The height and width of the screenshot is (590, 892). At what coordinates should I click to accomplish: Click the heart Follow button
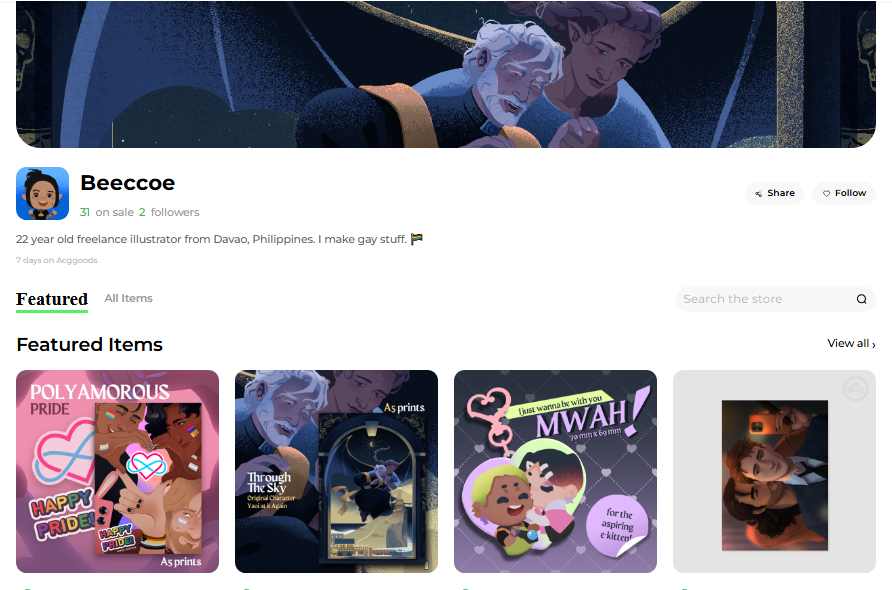click(844, 193)
